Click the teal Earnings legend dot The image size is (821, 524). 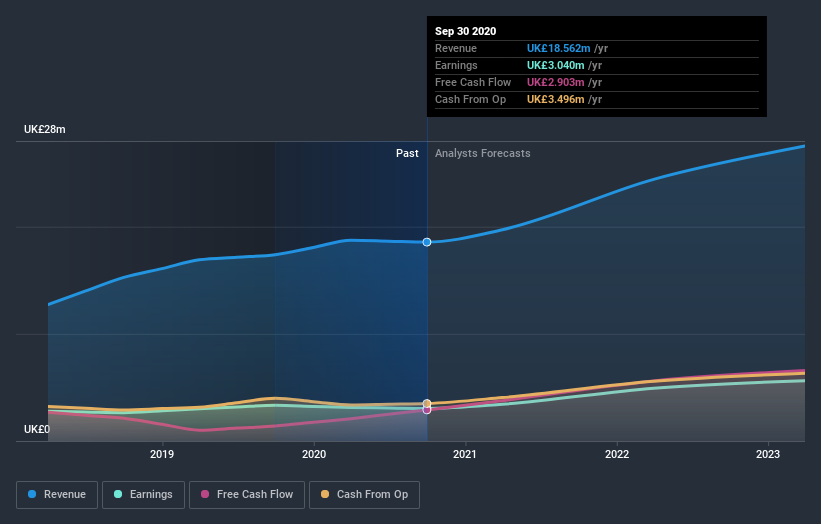[x=118, y=494]
